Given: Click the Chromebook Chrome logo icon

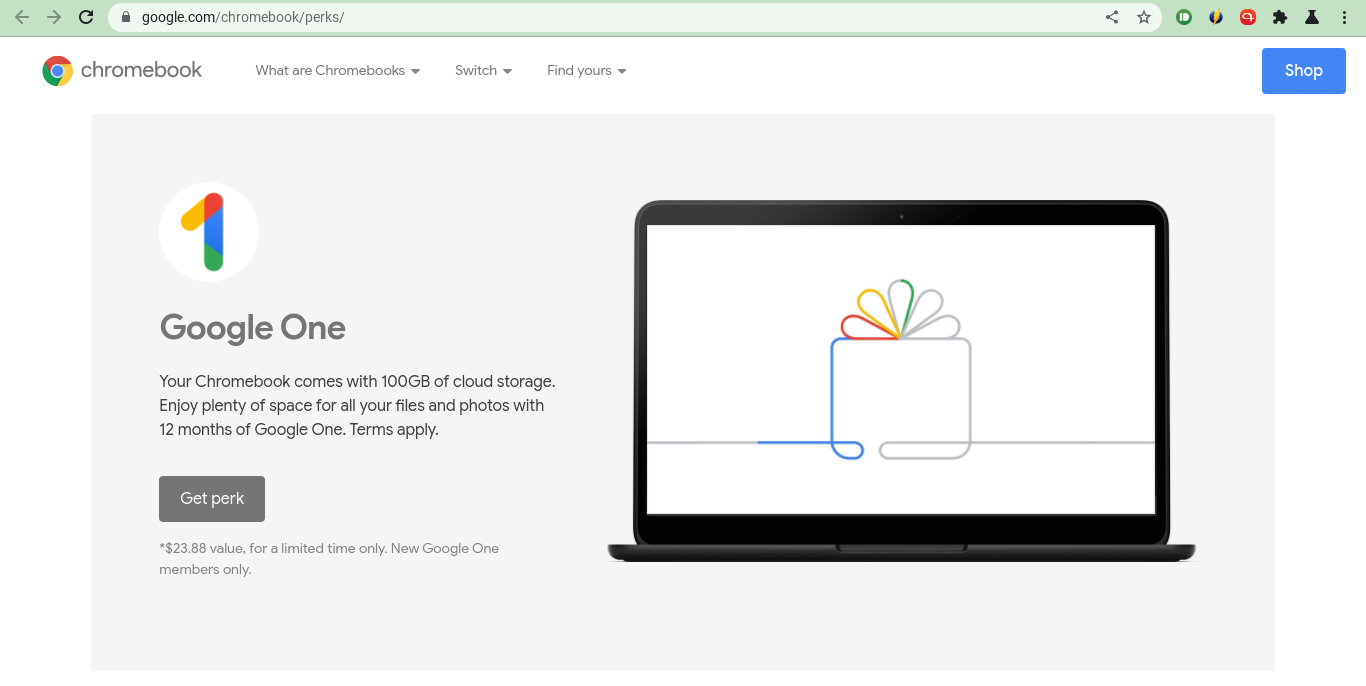Looking at the screenshot, I should pos(57,70).
